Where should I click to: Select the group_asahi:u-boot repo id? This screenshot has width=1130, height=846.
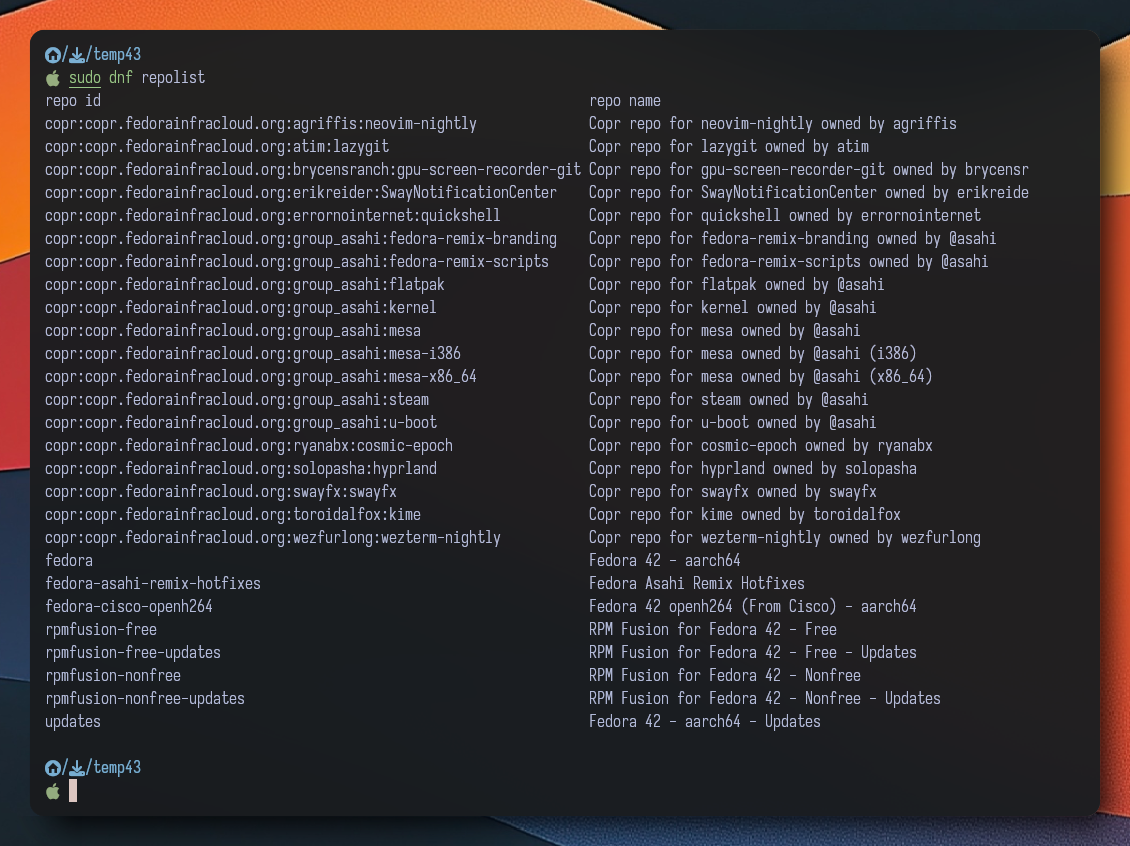coord(241,424)
